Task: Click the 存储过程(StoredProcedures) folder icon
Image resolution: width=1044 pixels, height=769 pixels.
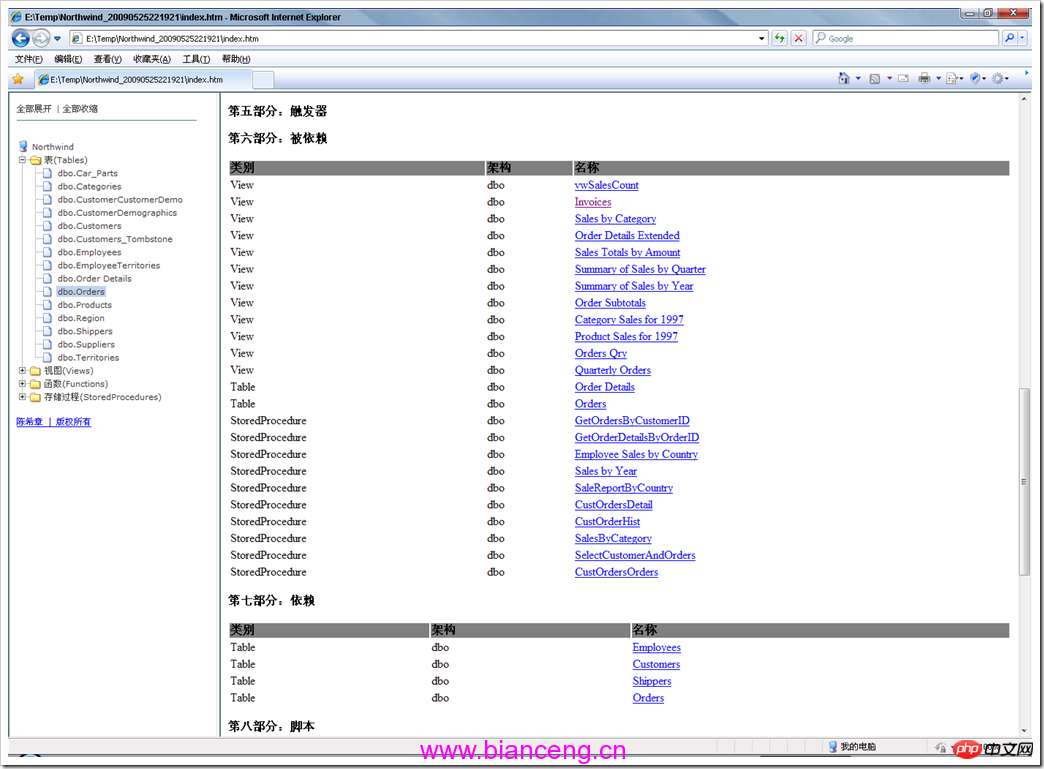Action: tap(35, 397)
